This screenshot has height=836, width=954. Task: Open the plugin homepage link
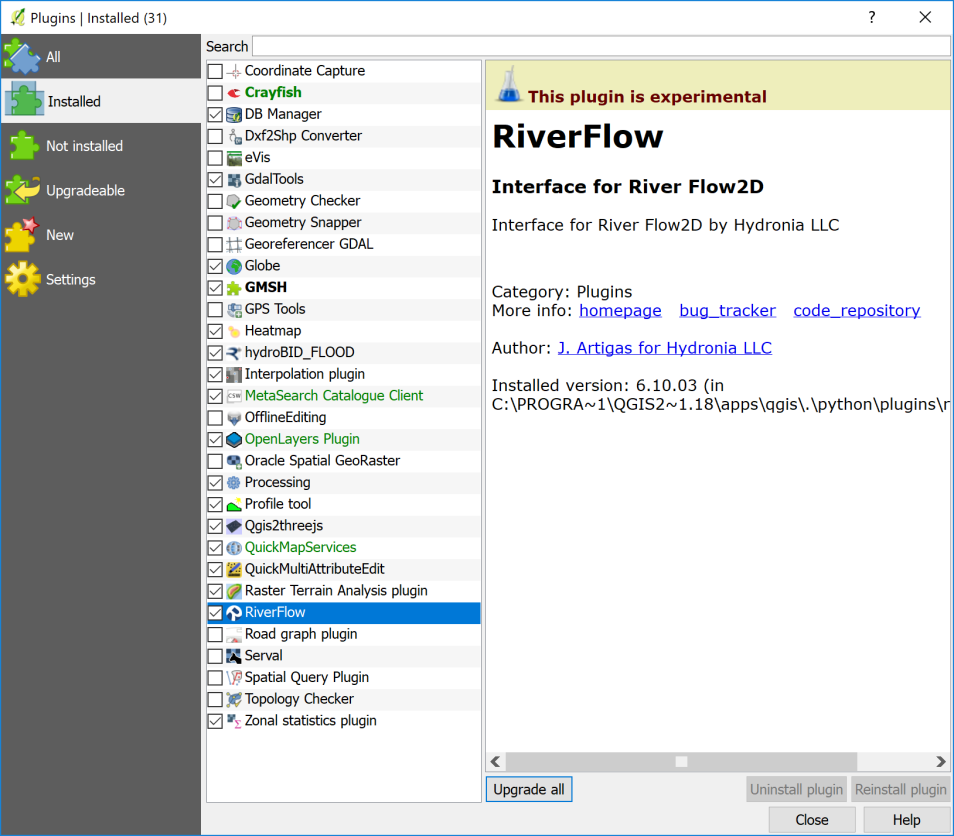(x=620, y=311)
